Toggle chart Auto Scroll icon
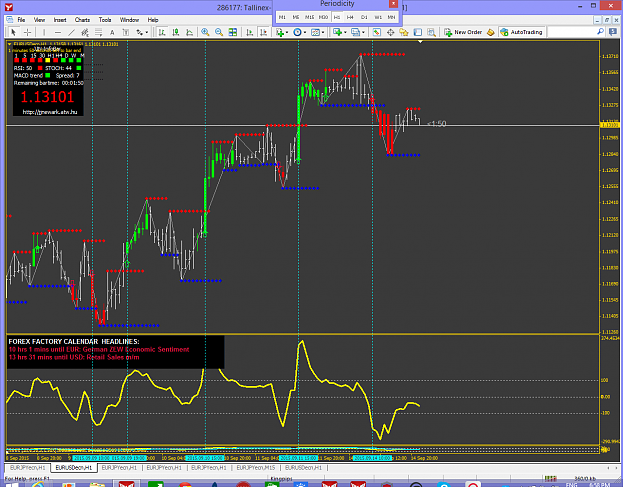625x487 pixels. point(250,32)
